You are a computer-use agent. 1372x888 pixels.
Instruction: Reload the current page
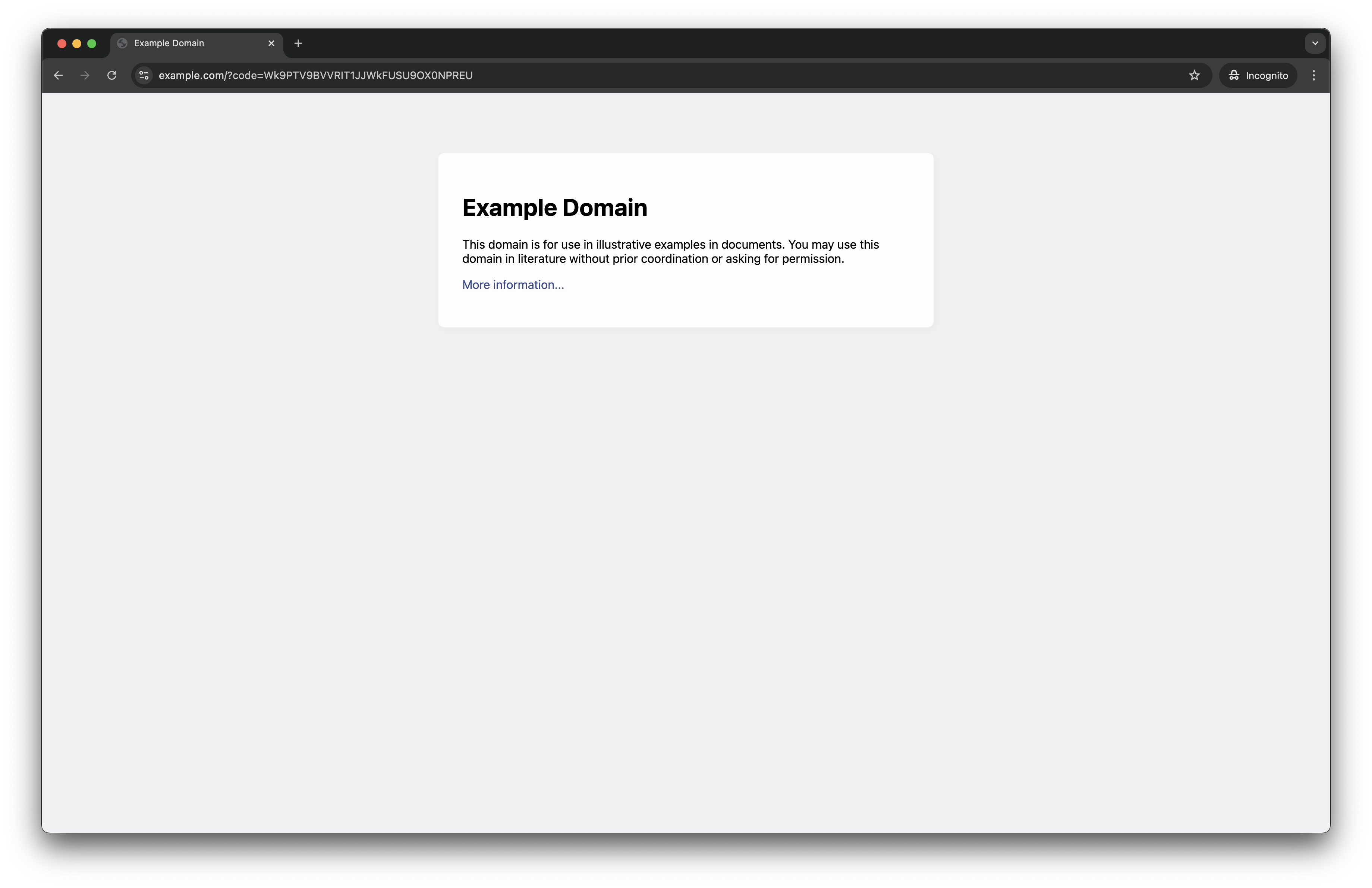click(112, 75)
